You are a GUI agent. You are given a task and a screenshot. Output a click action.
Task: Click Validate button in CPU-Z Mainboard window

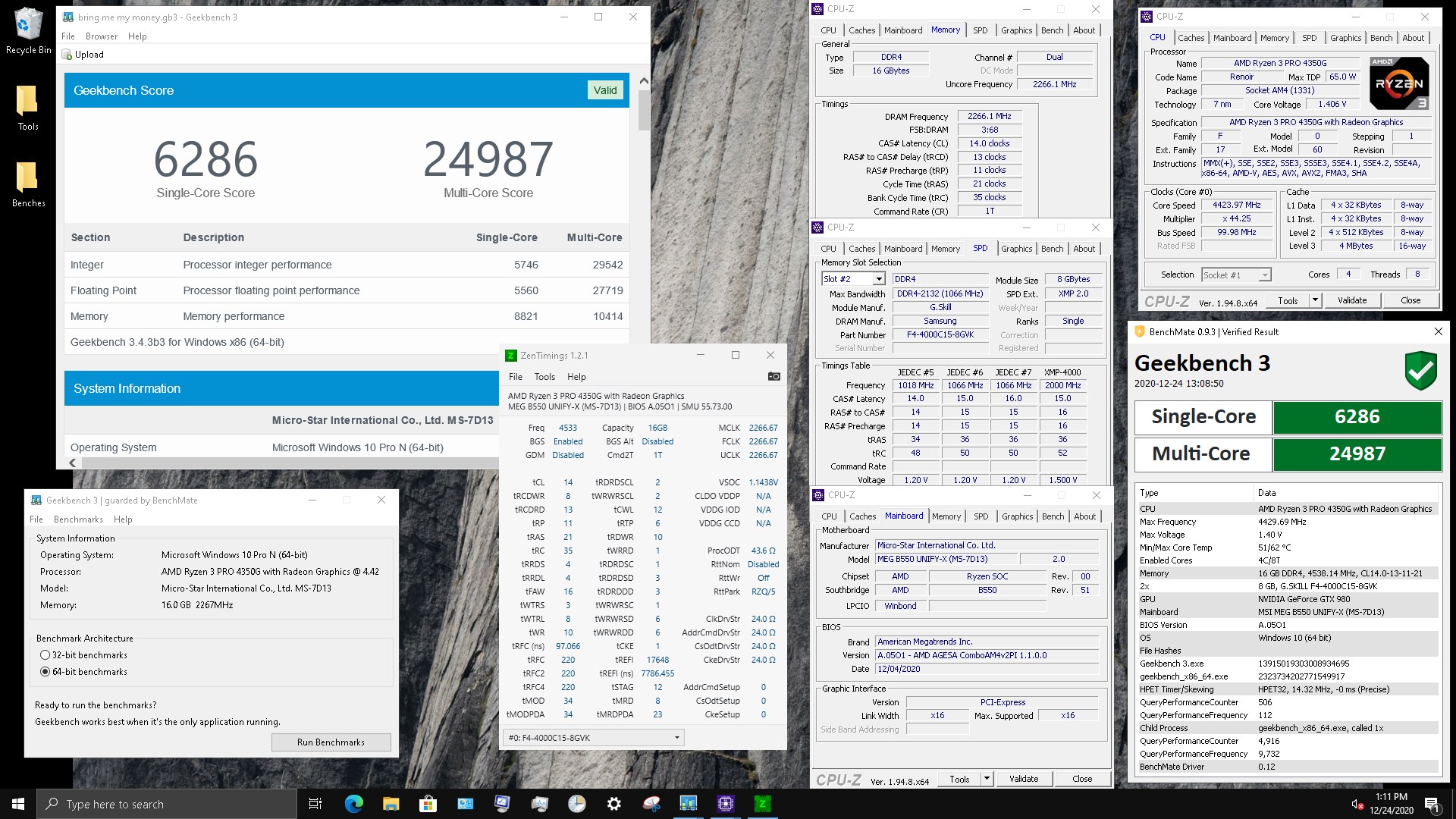pos(1023,779)
